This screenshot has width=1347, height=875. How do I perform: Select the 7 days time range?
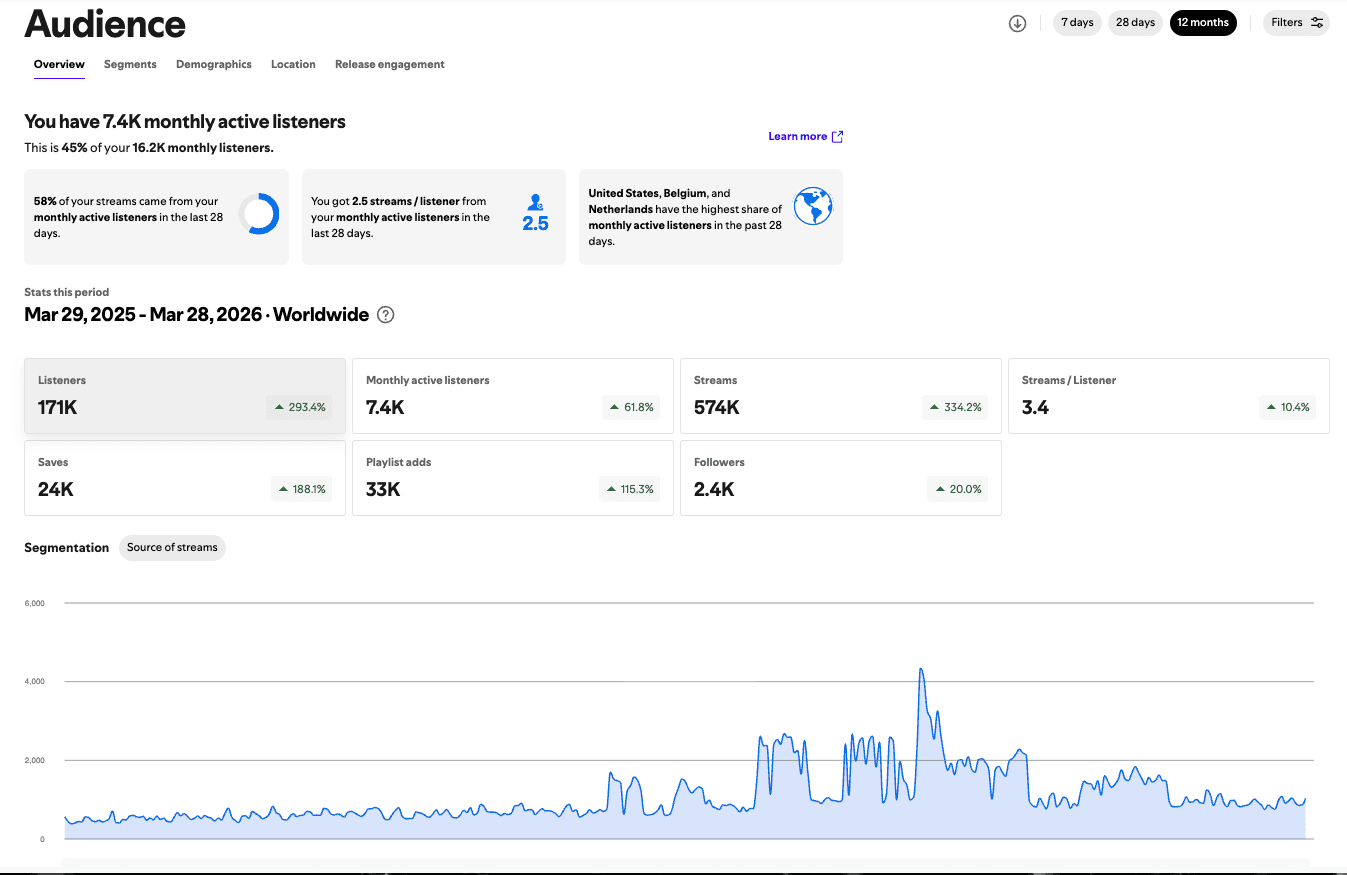1077,22
